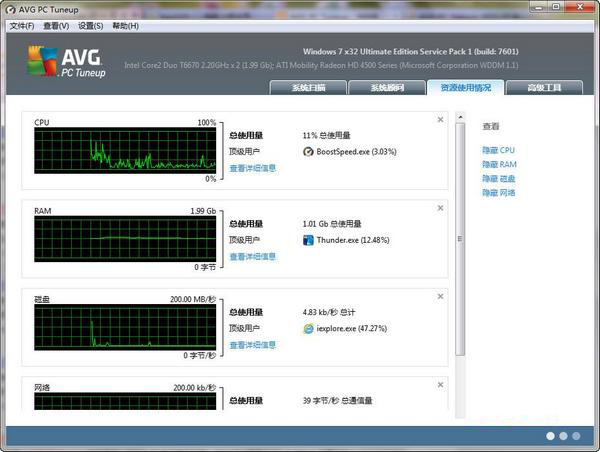Viewport: 600px width, 452px height.
Task: Click the 1.01 Gb 总使用量 value
Action: pos(332,224)
